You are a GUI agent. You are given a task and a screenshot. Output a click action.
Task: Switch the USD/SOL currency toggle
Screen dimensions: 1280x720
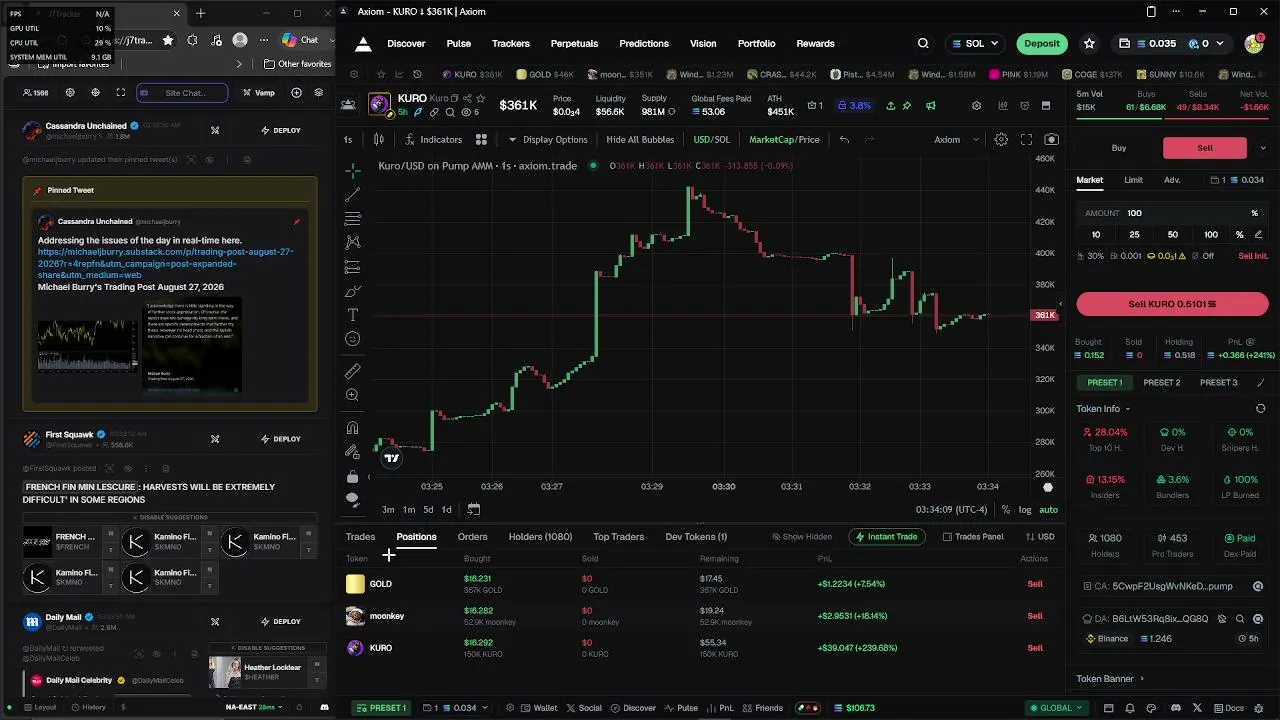(x=712, y=140)
